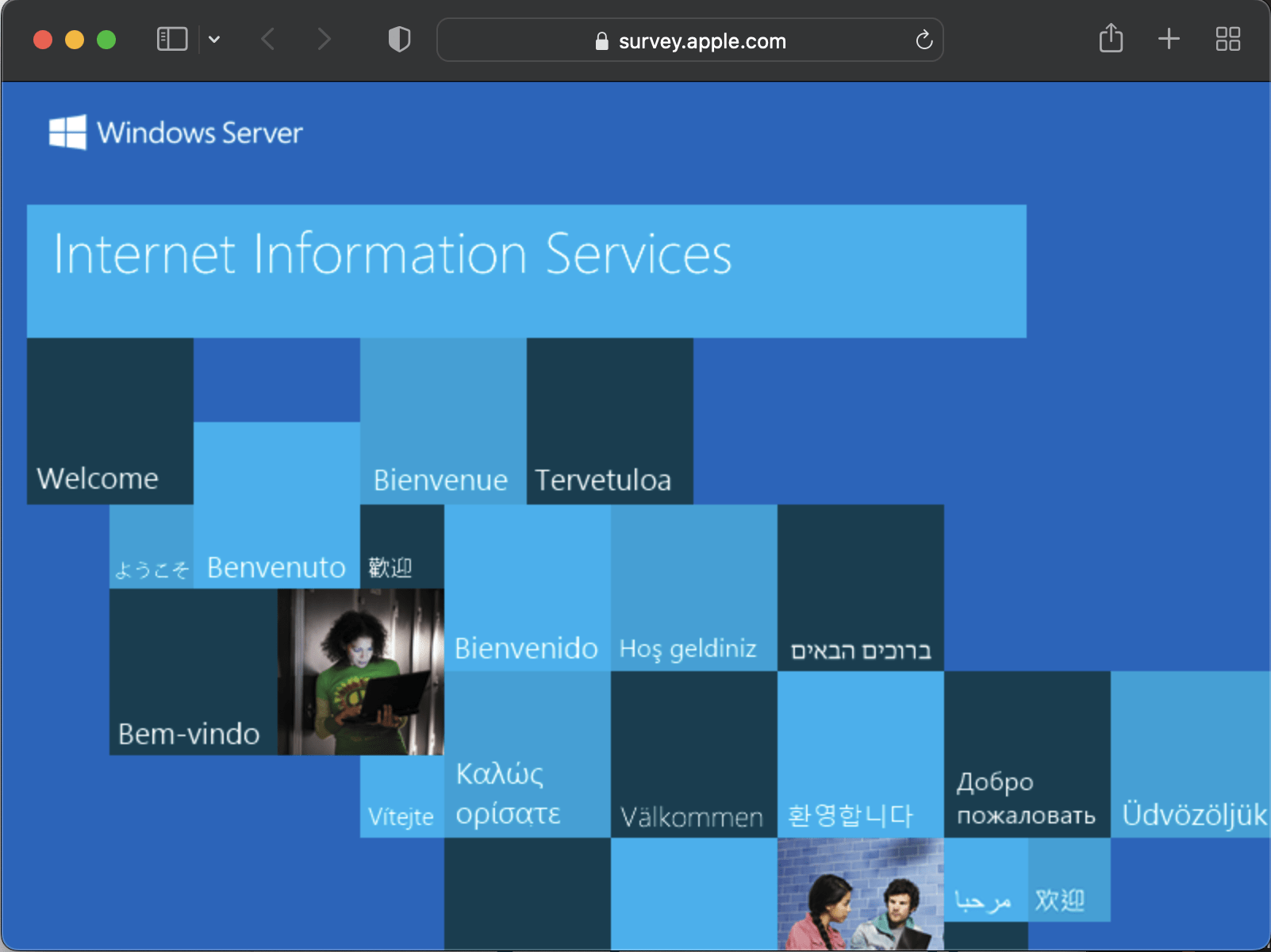Click the survey.apple.com address field
1271x952 pixels.
point(689,40)
